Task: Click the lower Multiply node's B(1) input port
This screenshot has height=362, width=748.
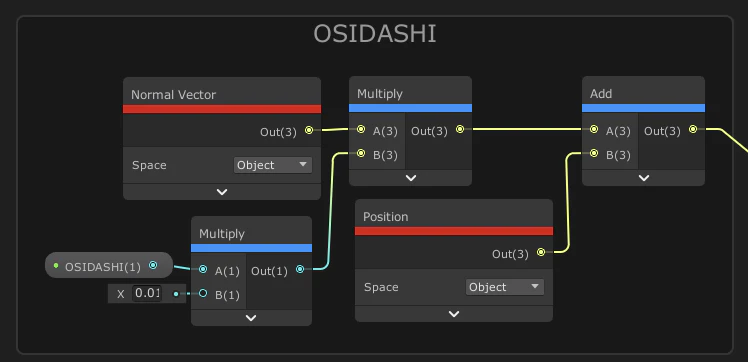Action: 203,293
